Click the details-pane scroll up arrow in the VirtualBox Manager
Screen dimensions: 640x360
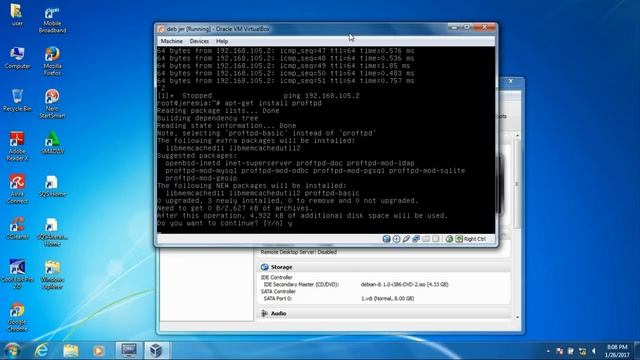coord(518,135)
